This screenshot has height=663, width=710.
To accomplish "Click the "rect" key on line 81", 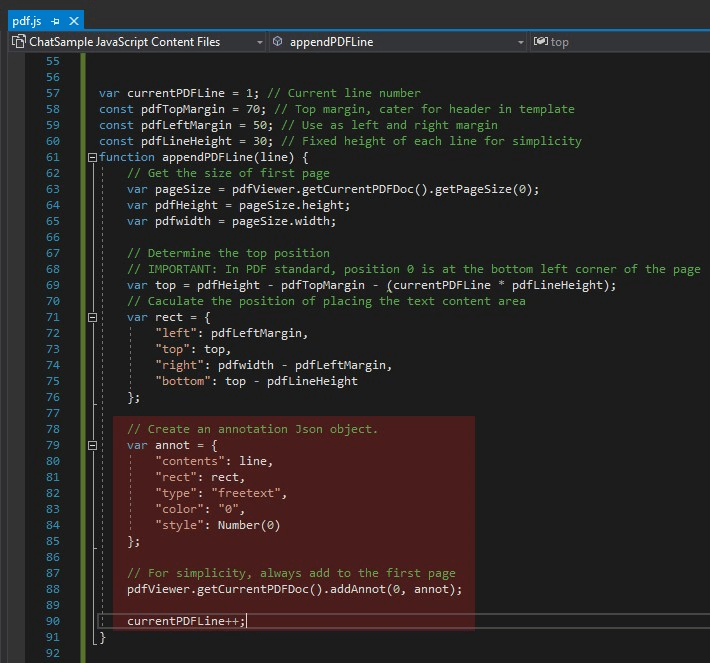I will click(x=176, y=477).
